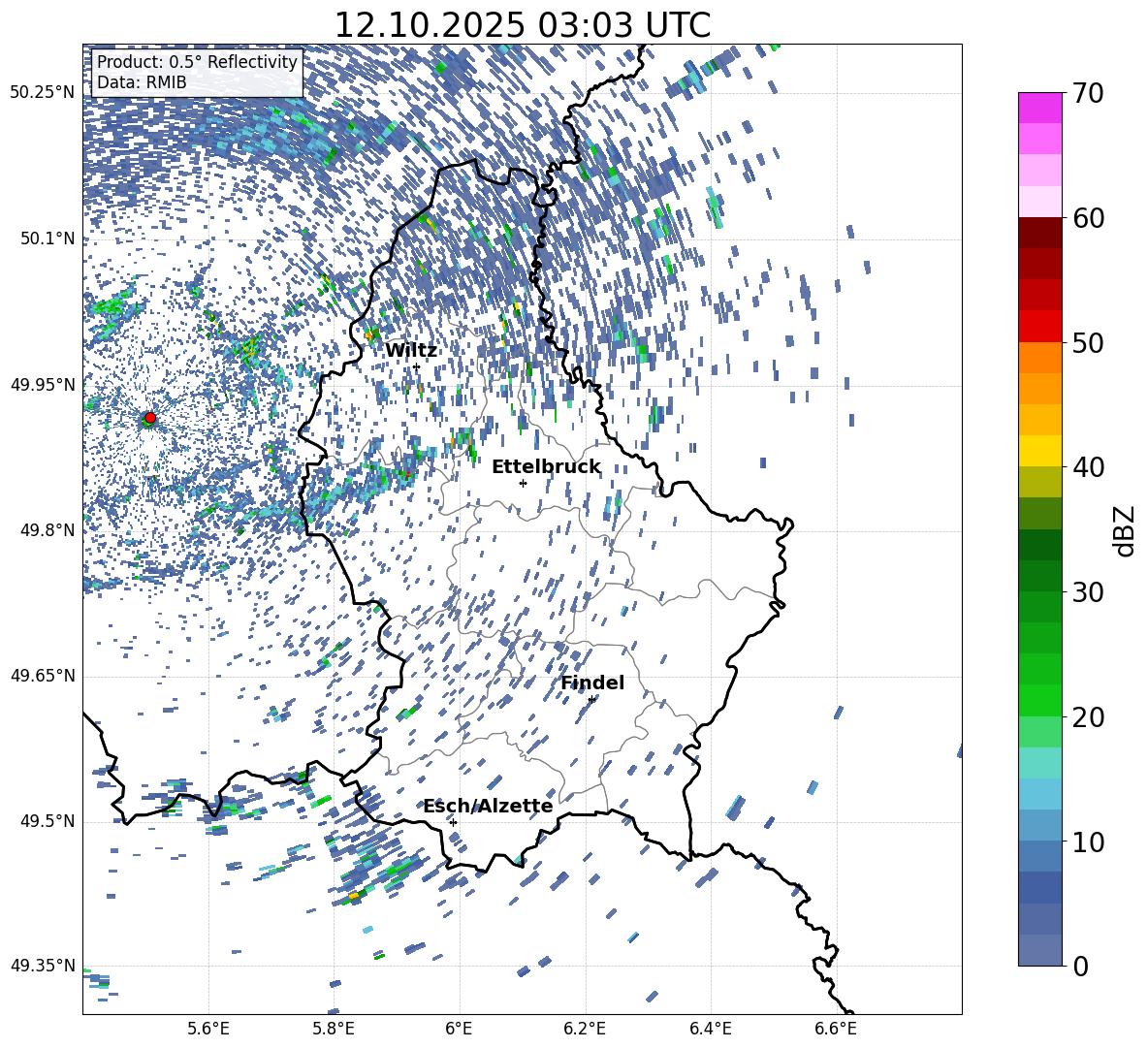
Task: Select the Esch/Alzette city label
Action: tap(488, 807)
